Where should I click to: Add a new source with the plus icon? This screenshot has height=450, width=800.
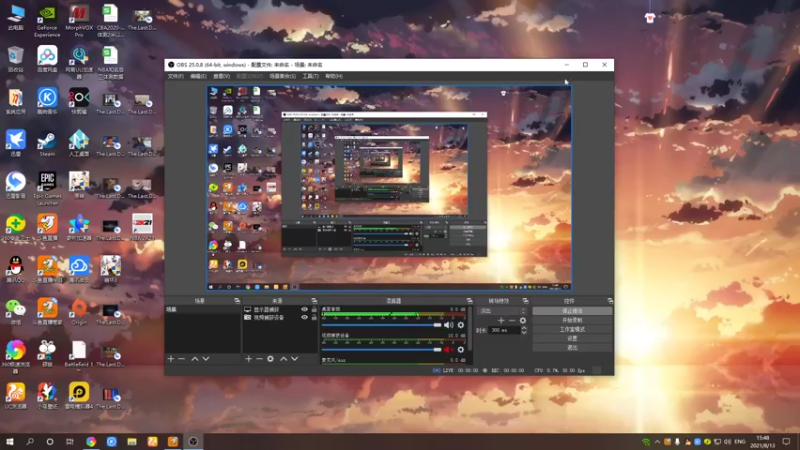click(x=248, y=359)
